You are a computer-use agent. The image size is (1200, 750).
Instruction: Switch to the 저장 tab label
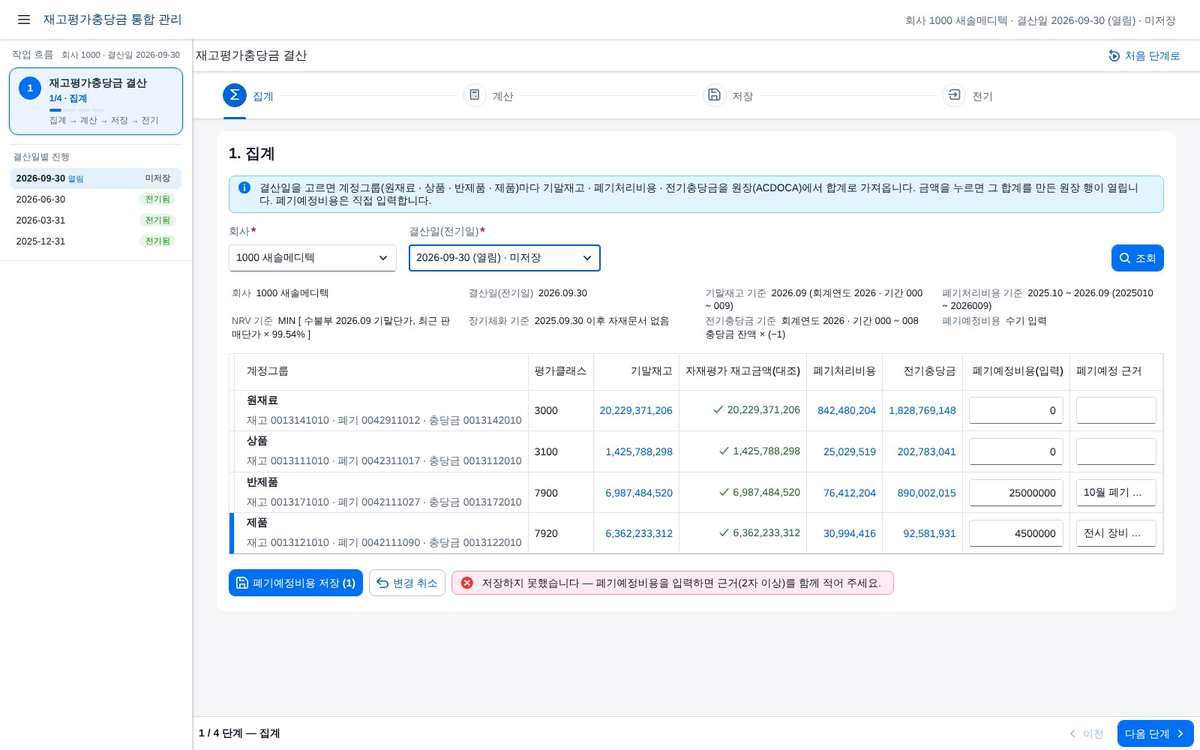point(743,97)
